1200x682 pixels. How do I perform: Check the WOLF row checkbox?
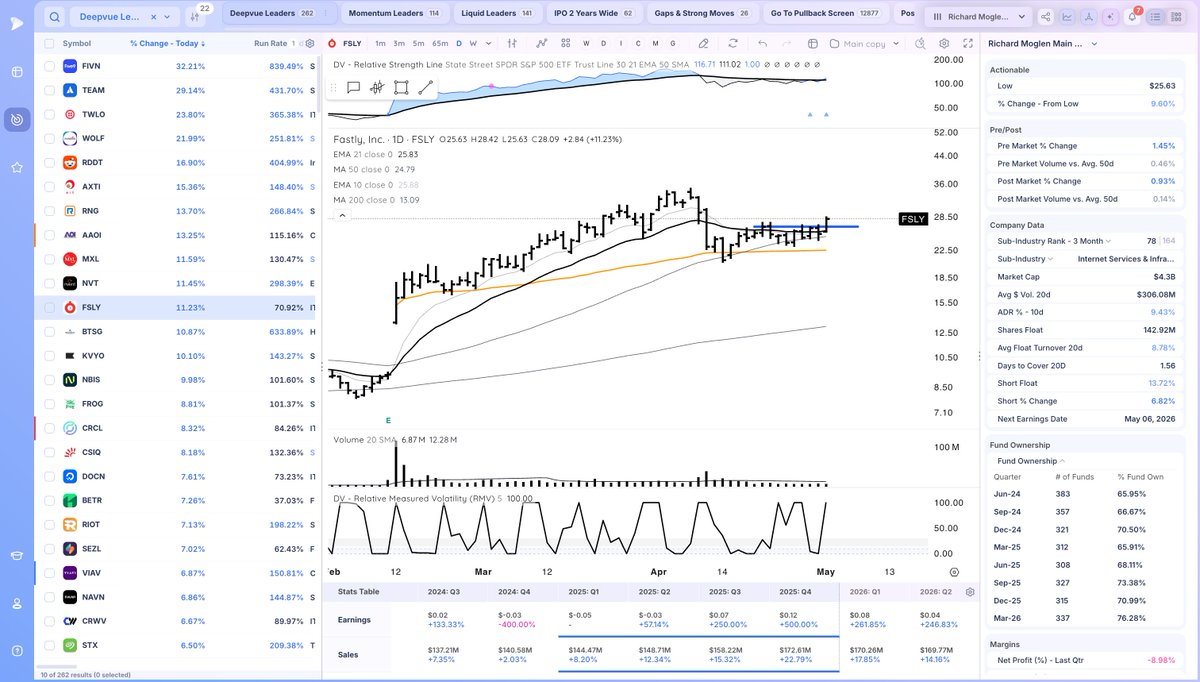pyautogui.click(x=49, y=138)
